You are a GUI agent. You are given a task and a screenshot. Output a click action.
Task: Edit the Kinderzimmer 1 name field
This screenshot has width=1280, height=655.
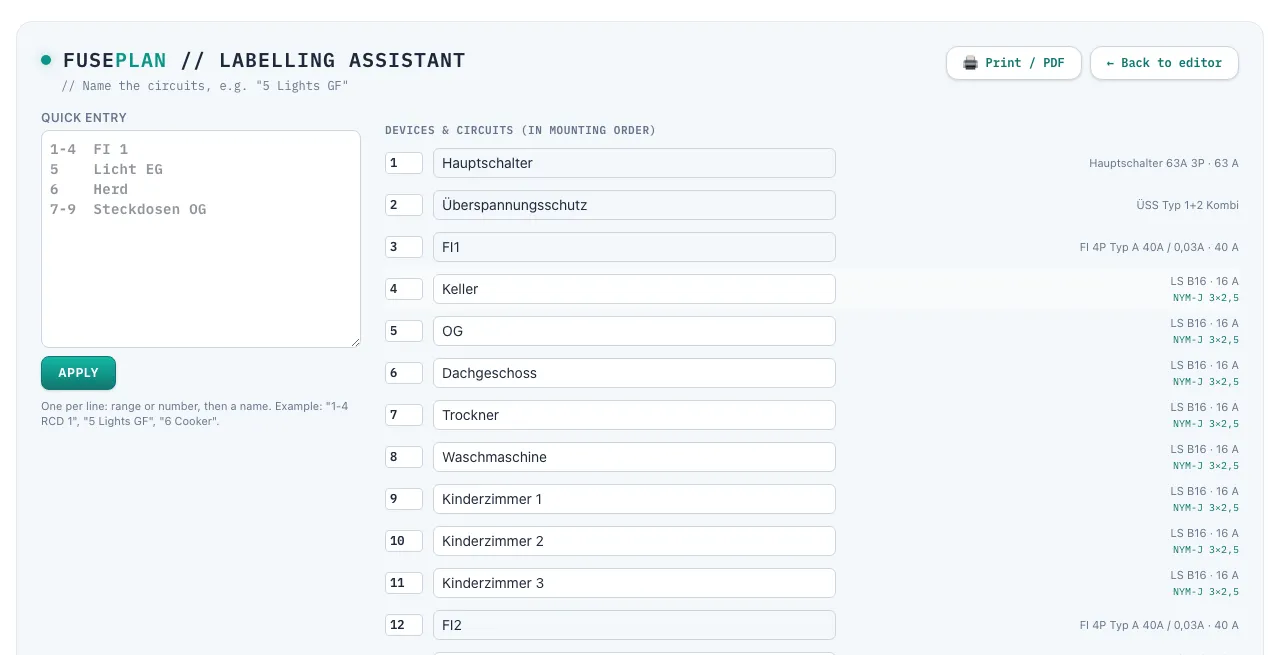[634, 499]
